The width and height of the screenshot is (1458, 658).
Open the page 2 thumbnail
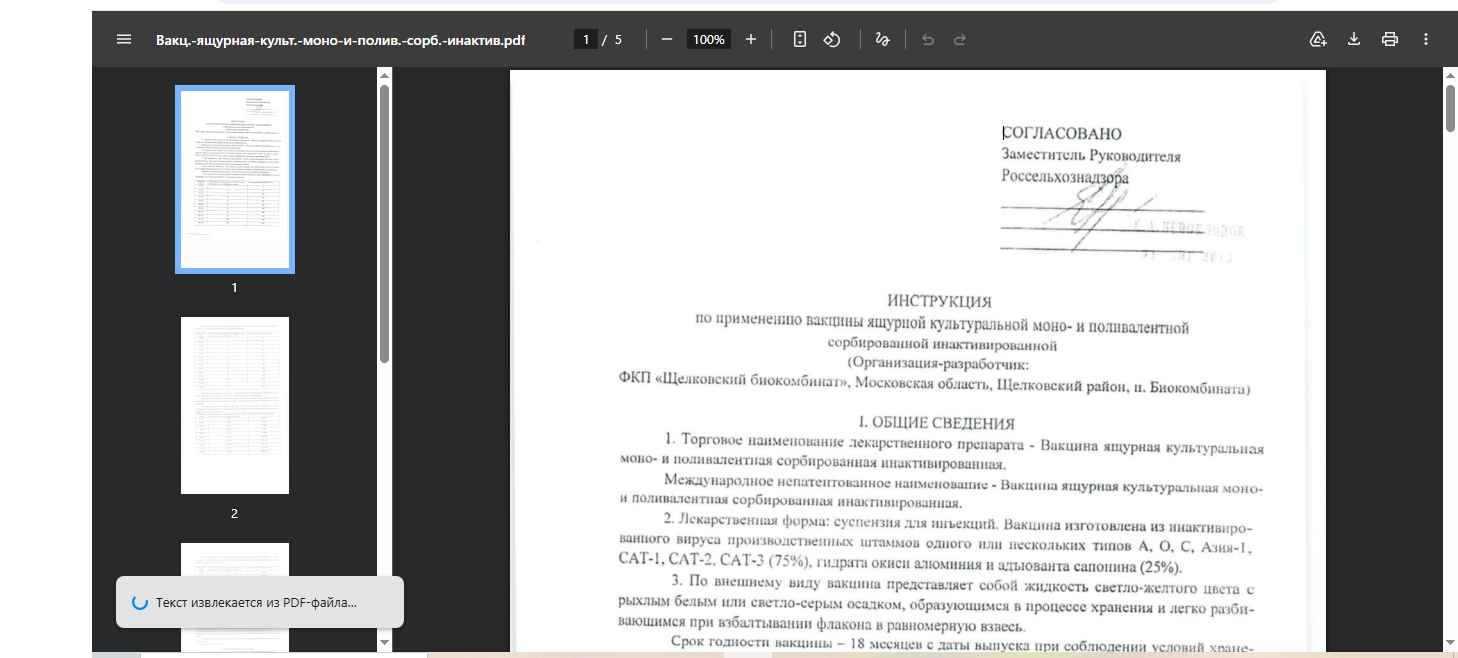click(235, 405)
